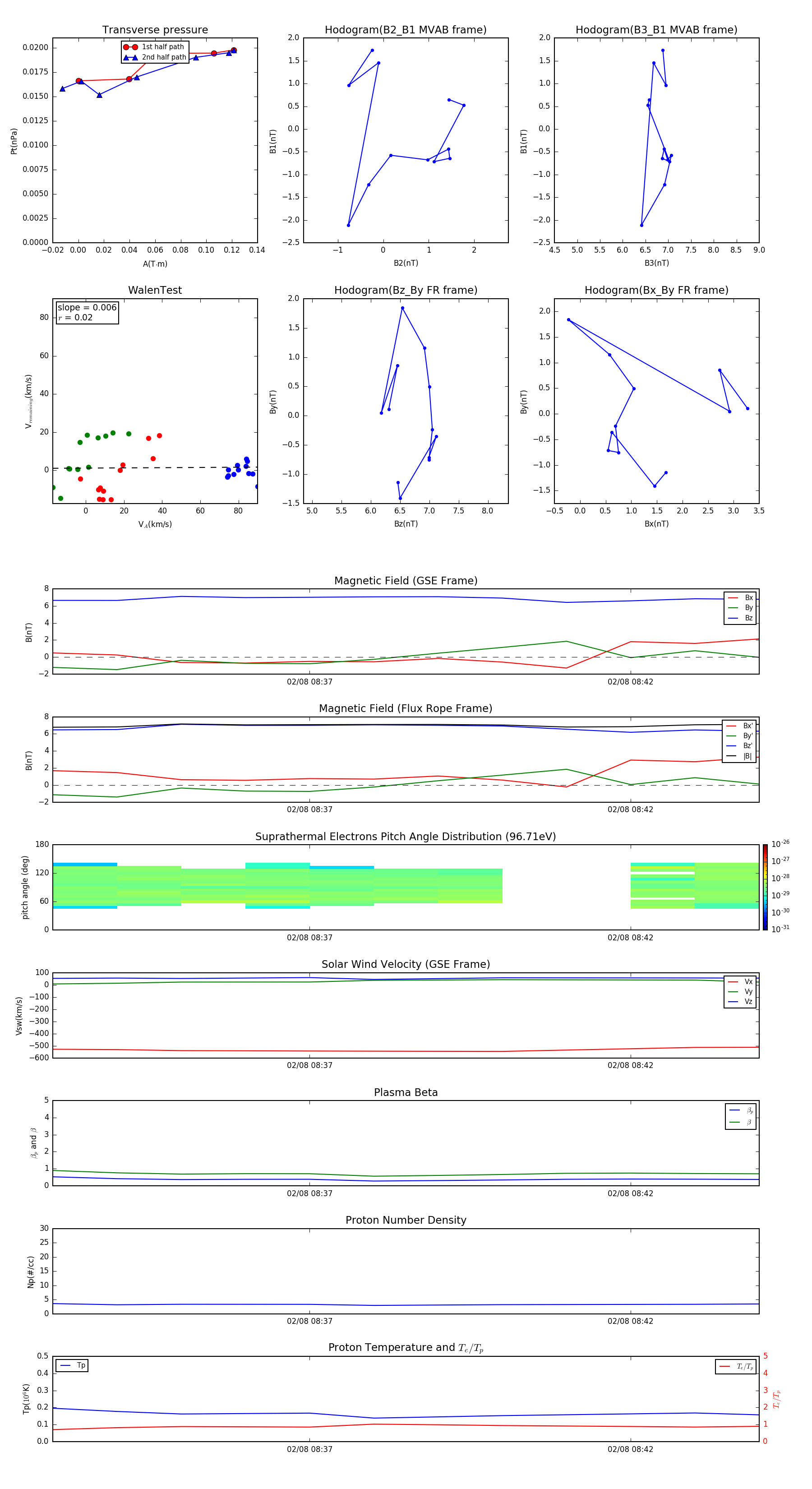Click the 'Magnetic Field (Flux Rope Frame)' title
Screen dimensions: 812x1489
coord(406,709)
